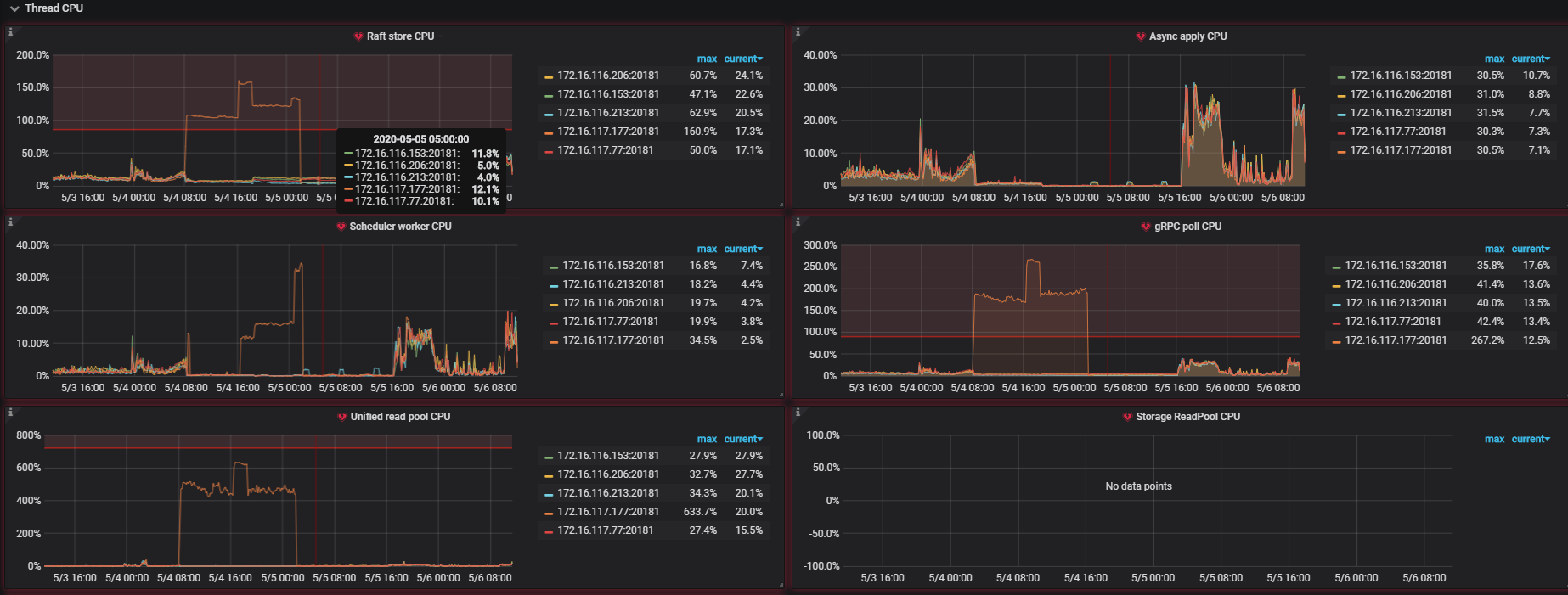Click the Scheduler worker CPU alert heart icon
The image size is (1568, 595).
pyautogui.click(x=341, y=227)
